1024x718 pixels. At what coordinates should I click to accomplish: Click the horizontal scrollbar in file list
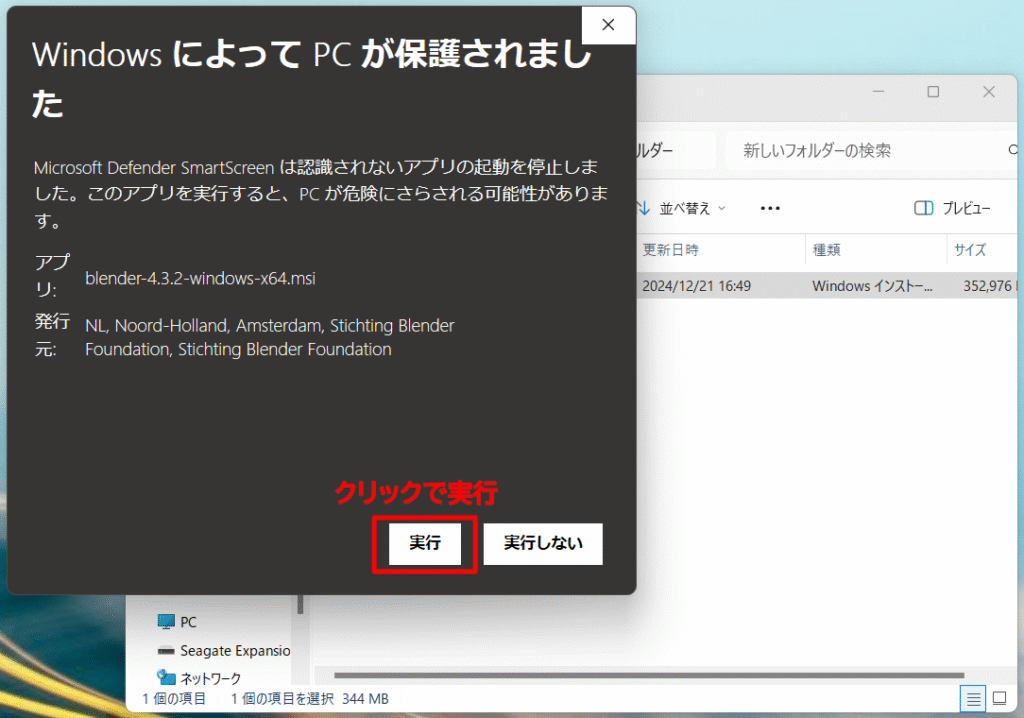click(x=649, y=676)
